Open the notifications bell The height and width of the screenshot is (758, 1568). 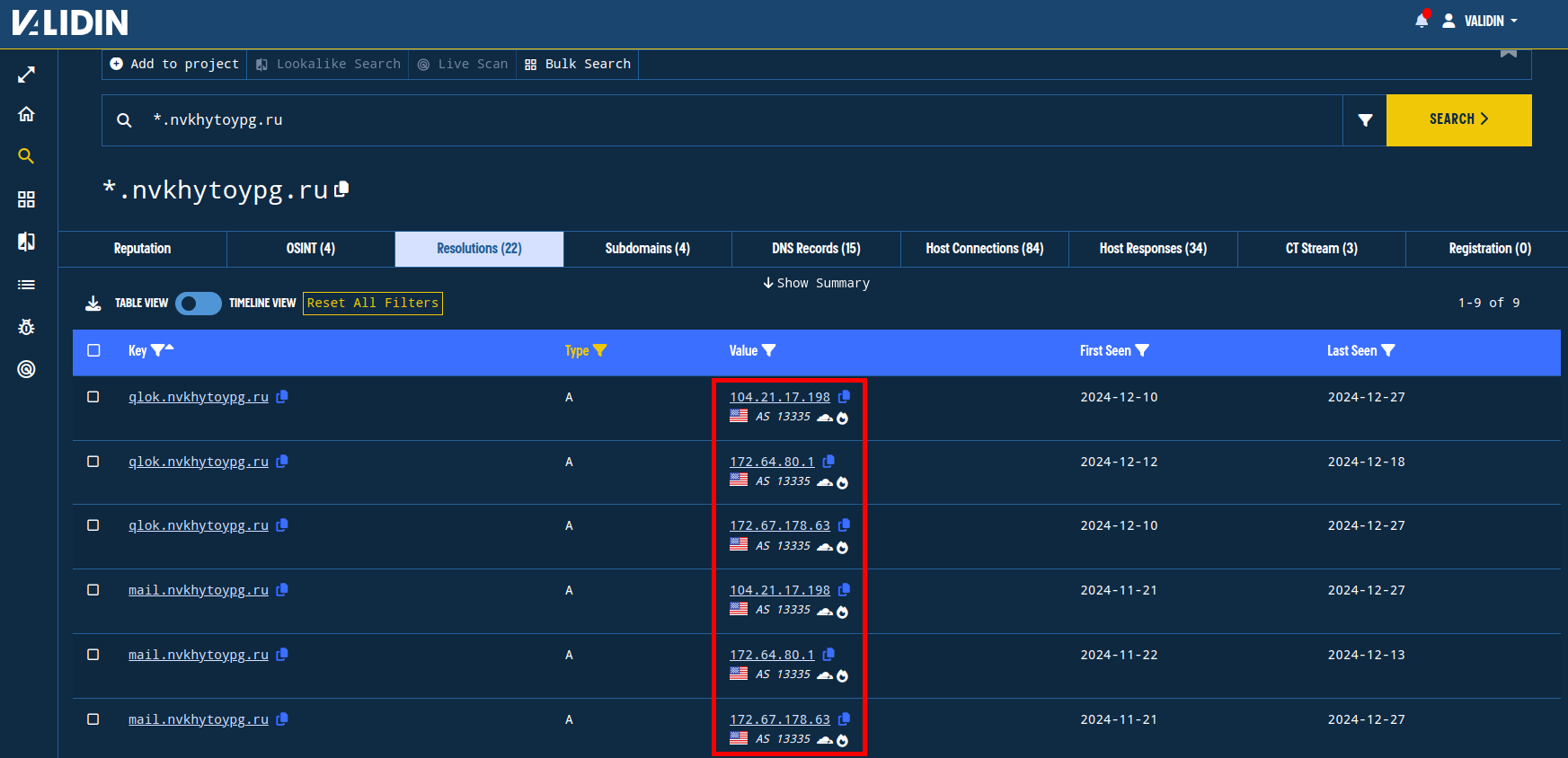pyautogui.click(x=1422, y=21)
